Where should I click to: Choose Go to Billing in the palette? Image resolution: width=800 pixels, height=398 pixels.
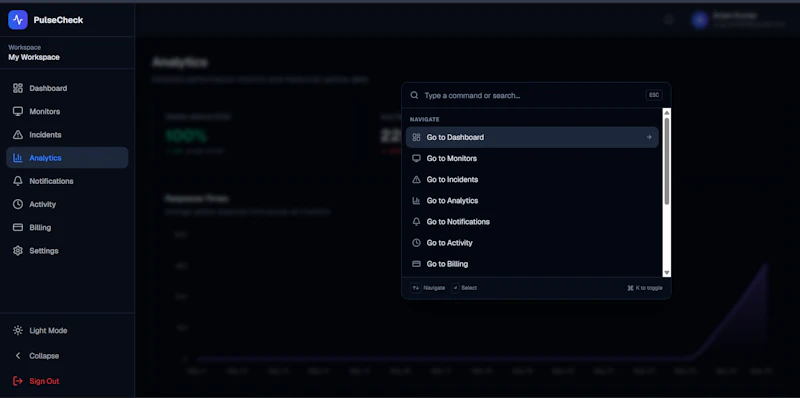532,264
